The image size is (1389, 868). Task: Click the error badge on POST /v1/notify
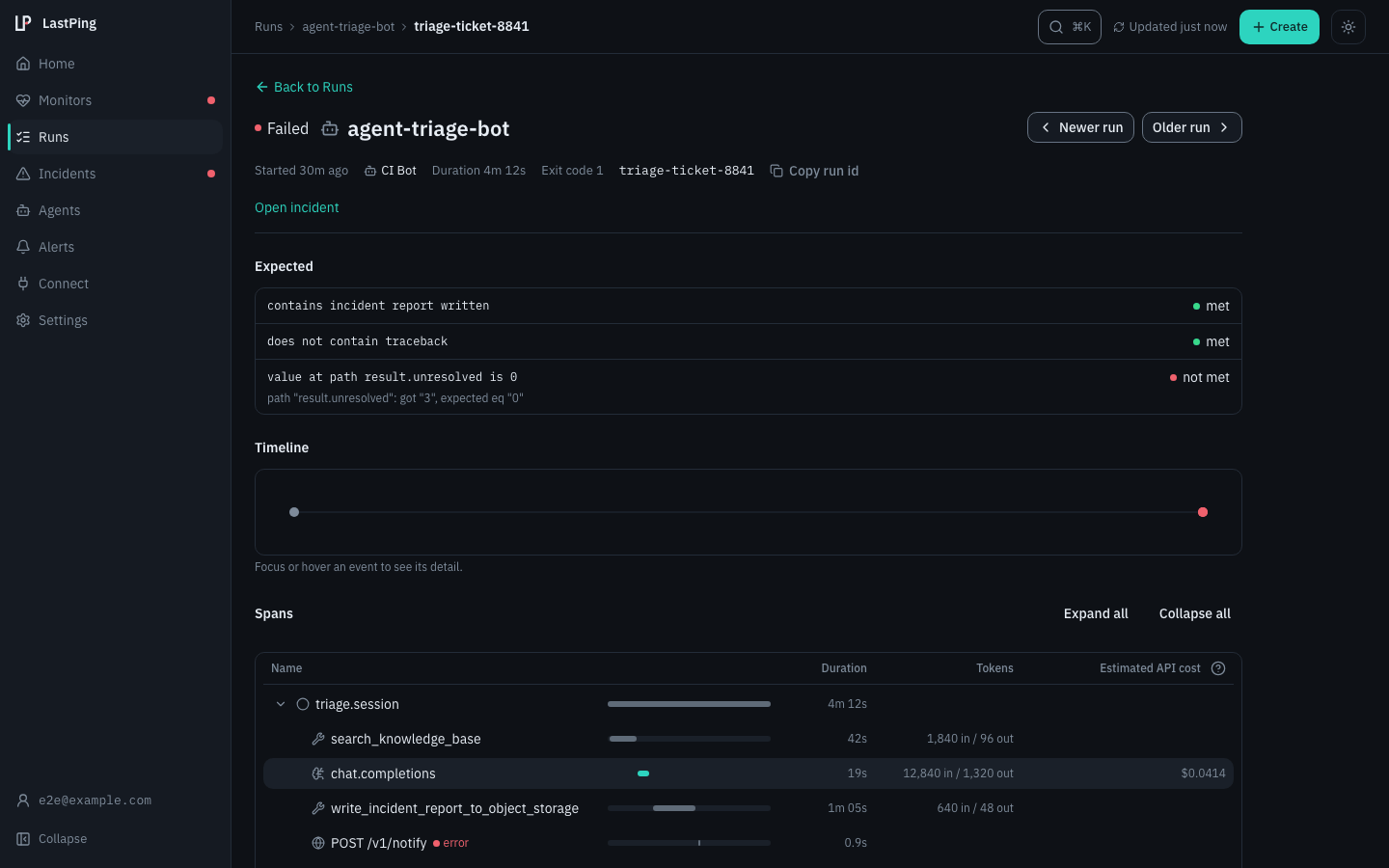(450, 843)
